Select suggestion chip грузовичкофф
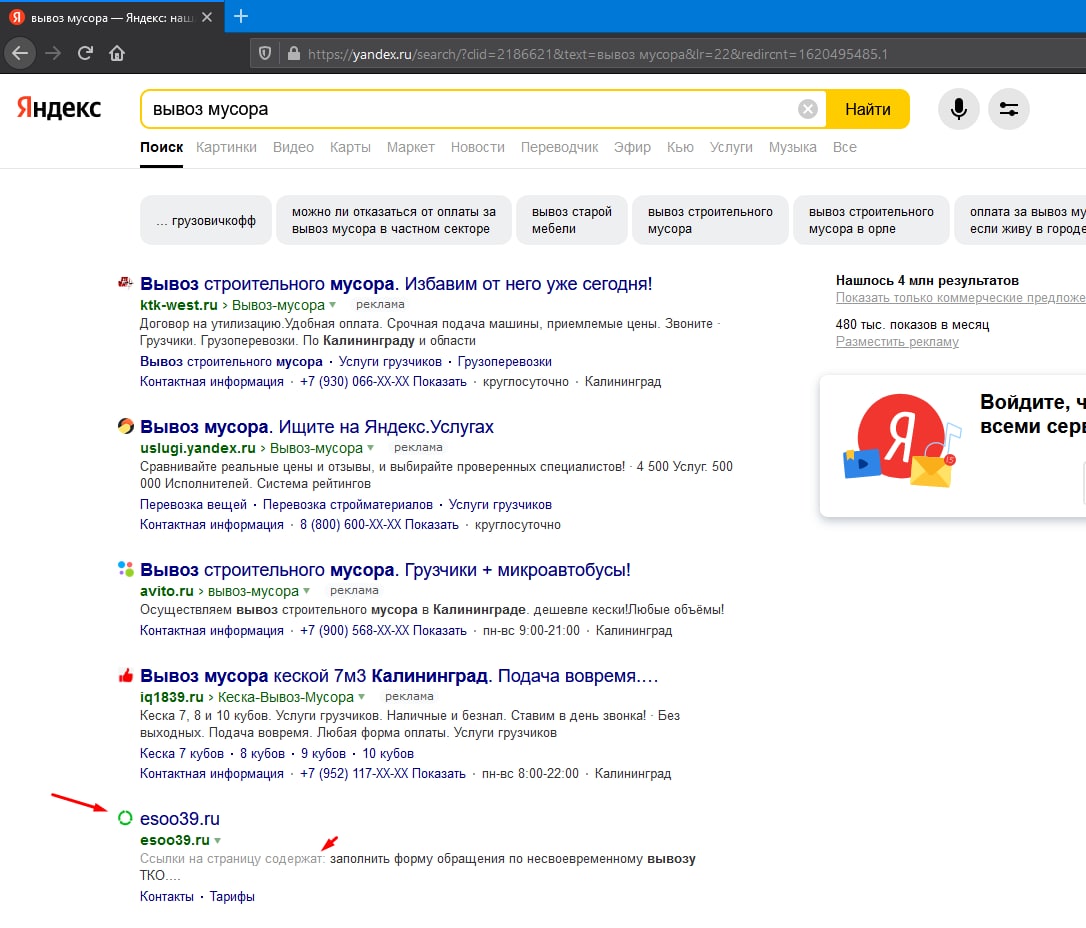Viewport: 1086px width, 928px height. click(206, 220)
